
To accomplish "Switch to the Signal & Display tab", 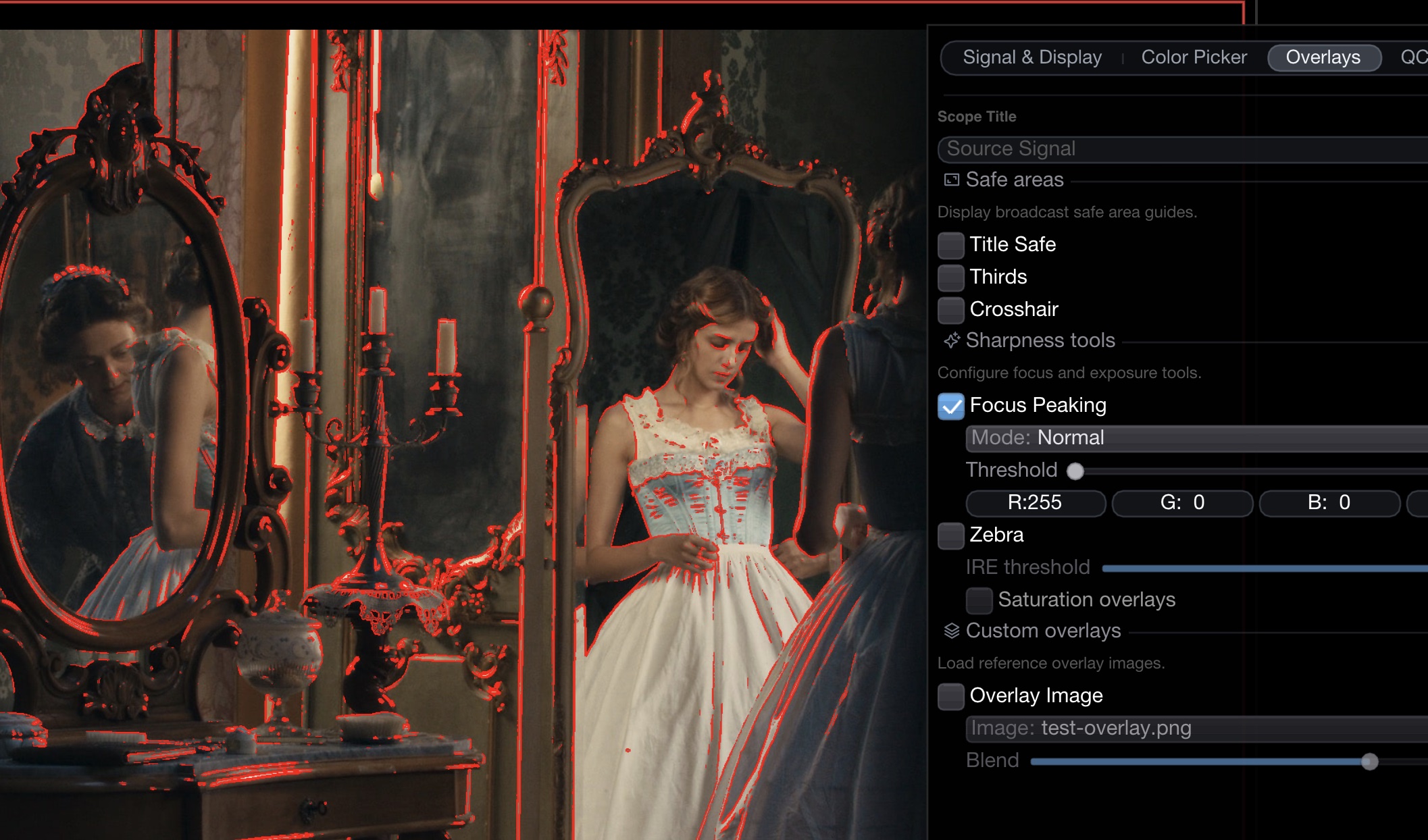I will [x=1031, y=57].
